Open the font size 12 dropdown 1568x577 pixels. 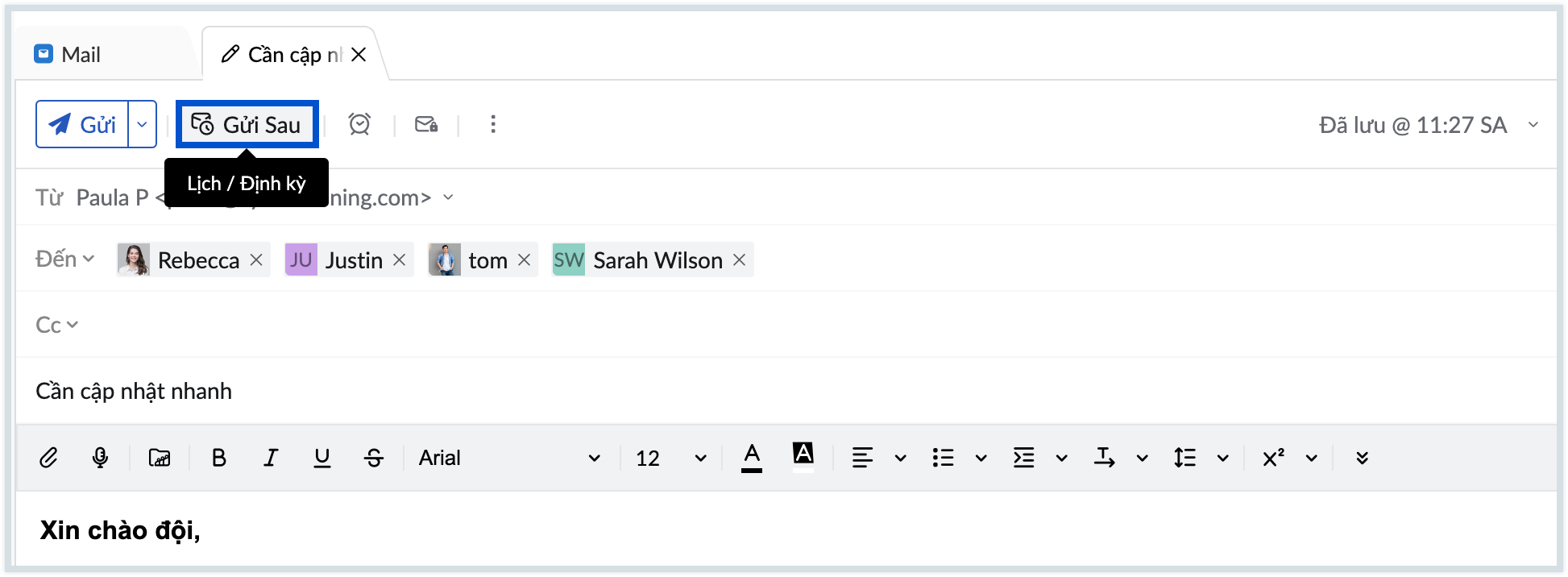point(670,458)
